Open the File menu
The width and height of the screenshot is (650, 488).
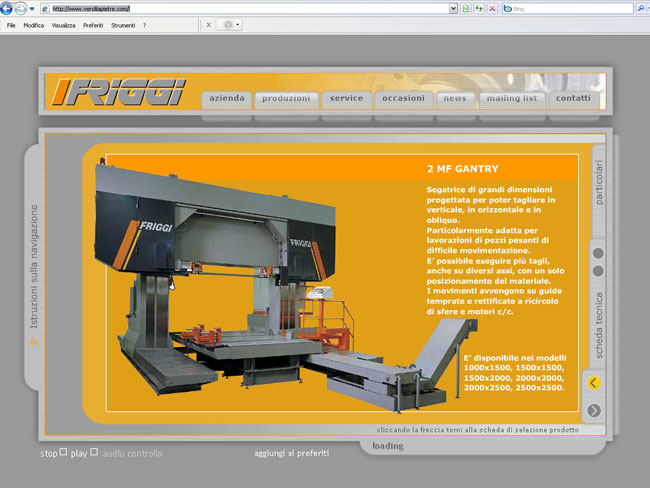coord(11,25)
